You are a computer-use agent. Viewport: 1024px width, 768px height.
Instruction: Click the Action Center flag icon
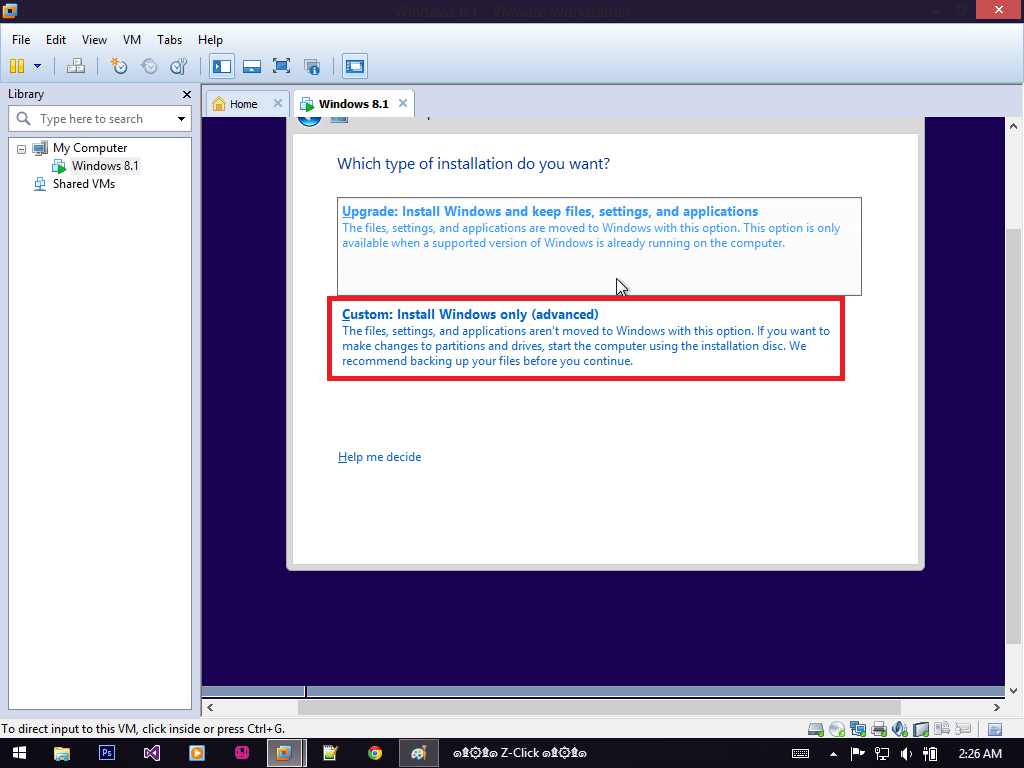click(857, 754)
